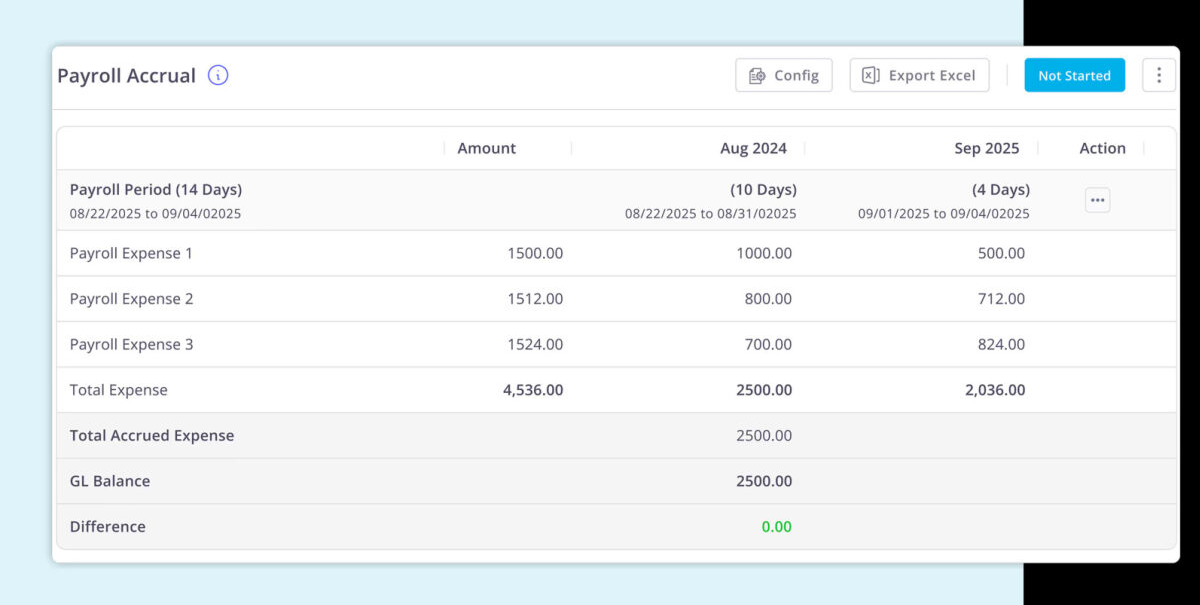The height and width of the screenshot is (605, 1200).
Task: Toggle the Not Started status to change state
Action: (x=1074, y=74)
